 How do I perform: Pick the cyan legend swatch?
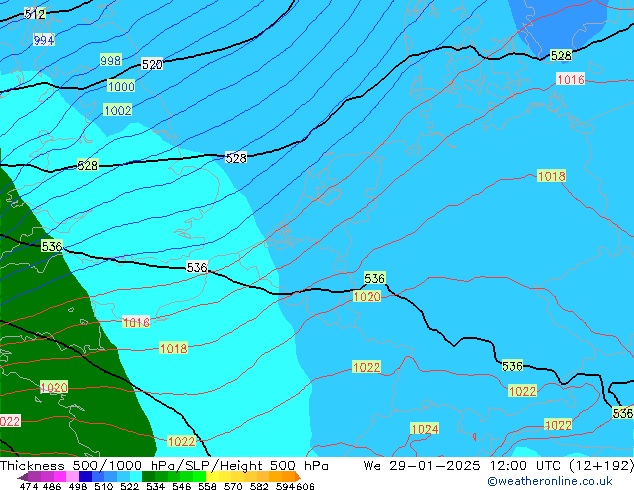136,476
